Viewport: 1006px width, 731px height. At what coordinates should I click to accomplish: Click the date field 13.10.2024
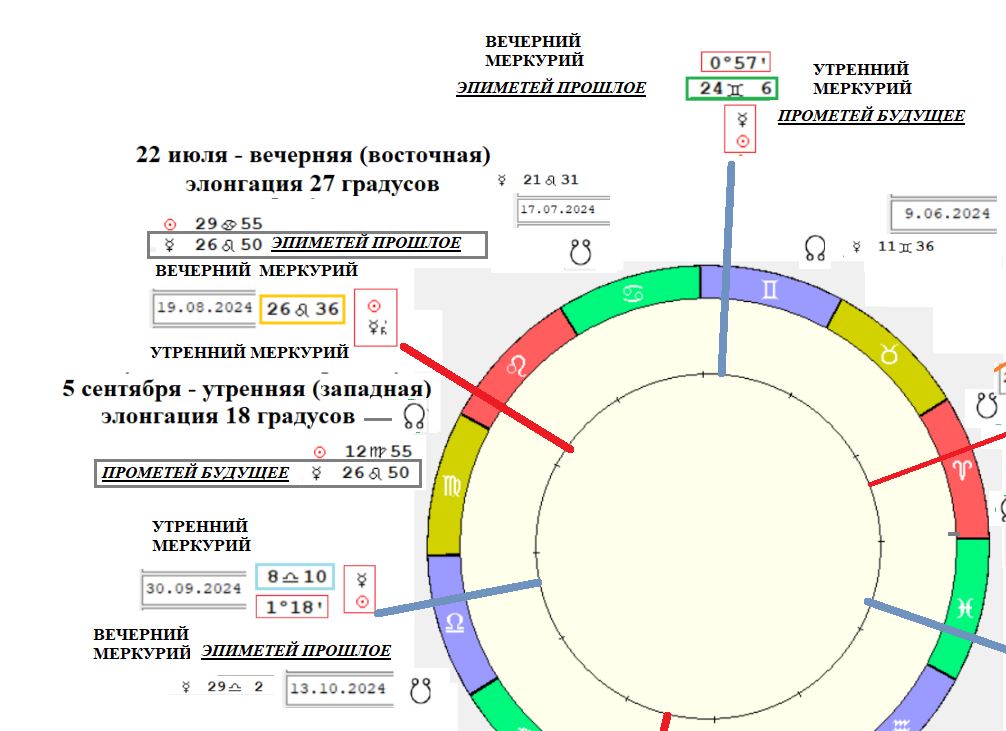(x=339, y=689)
